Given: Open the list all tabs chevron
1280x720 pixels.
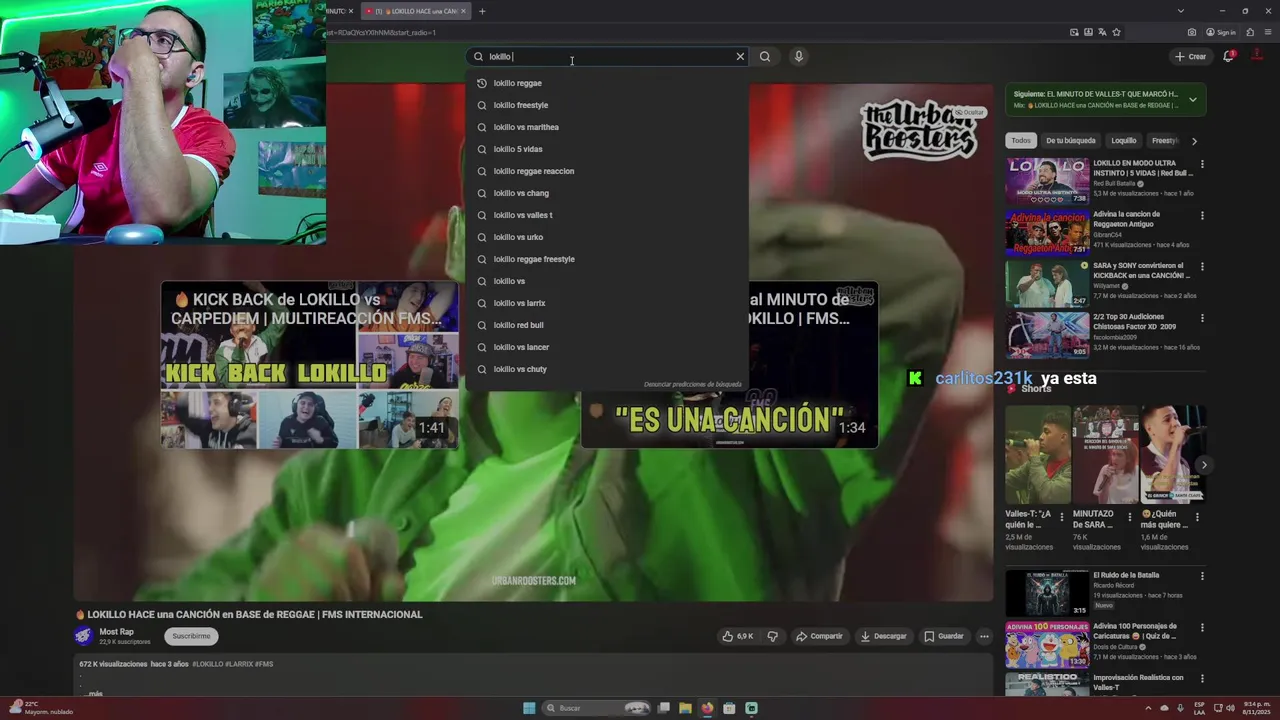Looking at the screenshot, I should (x=1179, y=11).
